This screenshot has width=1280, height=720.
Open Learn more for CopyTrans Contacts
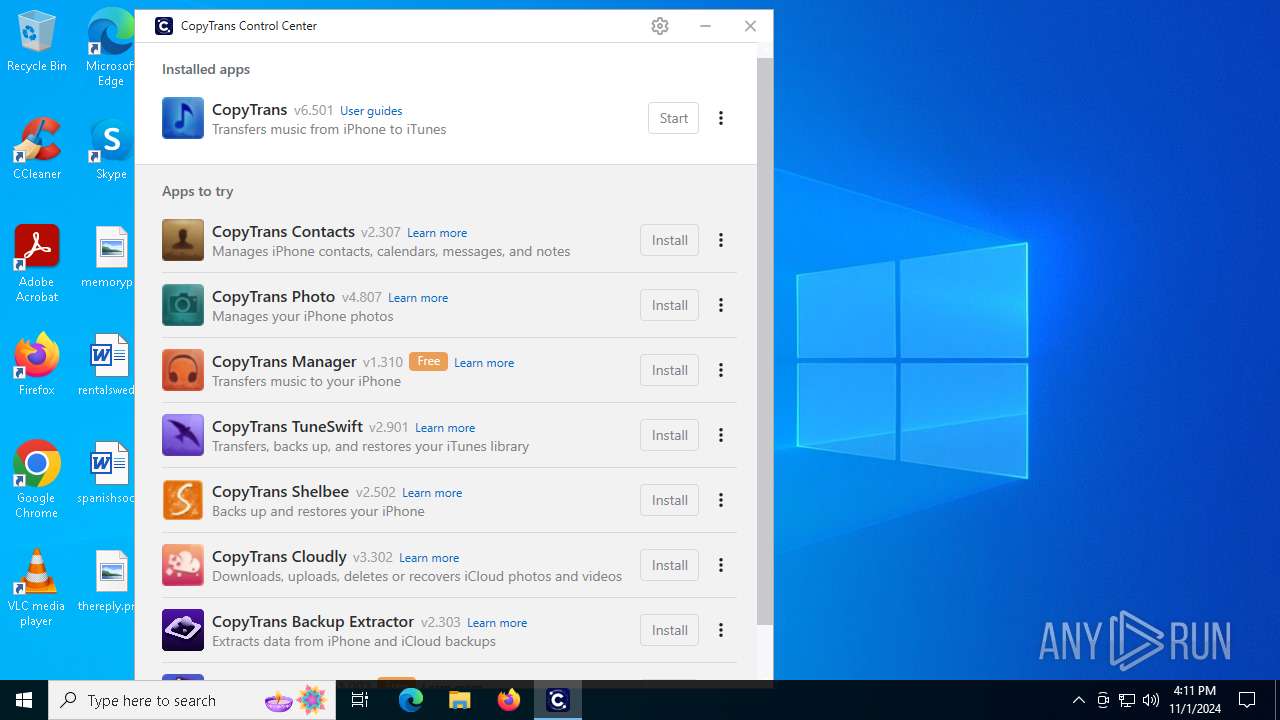coord(437,233)
